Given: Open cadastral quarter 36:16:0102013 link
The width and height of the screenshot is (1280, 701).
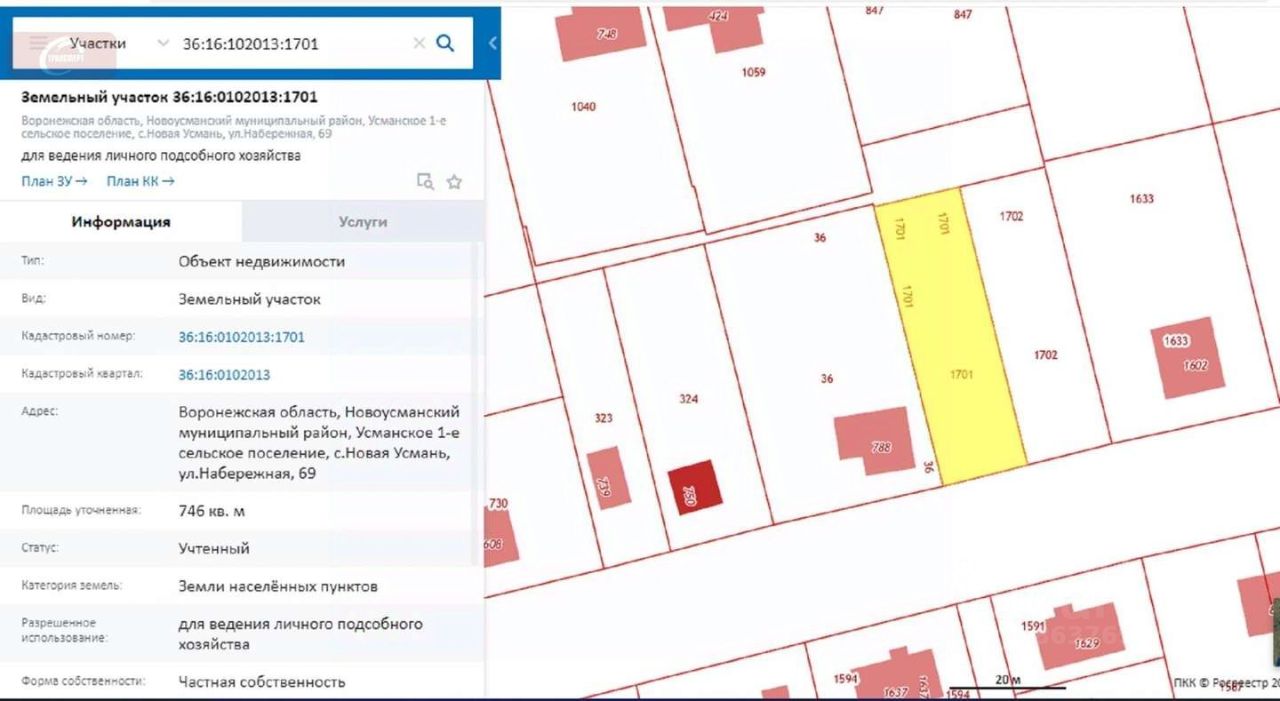Looking at the screenshot, I should point(224,375).
